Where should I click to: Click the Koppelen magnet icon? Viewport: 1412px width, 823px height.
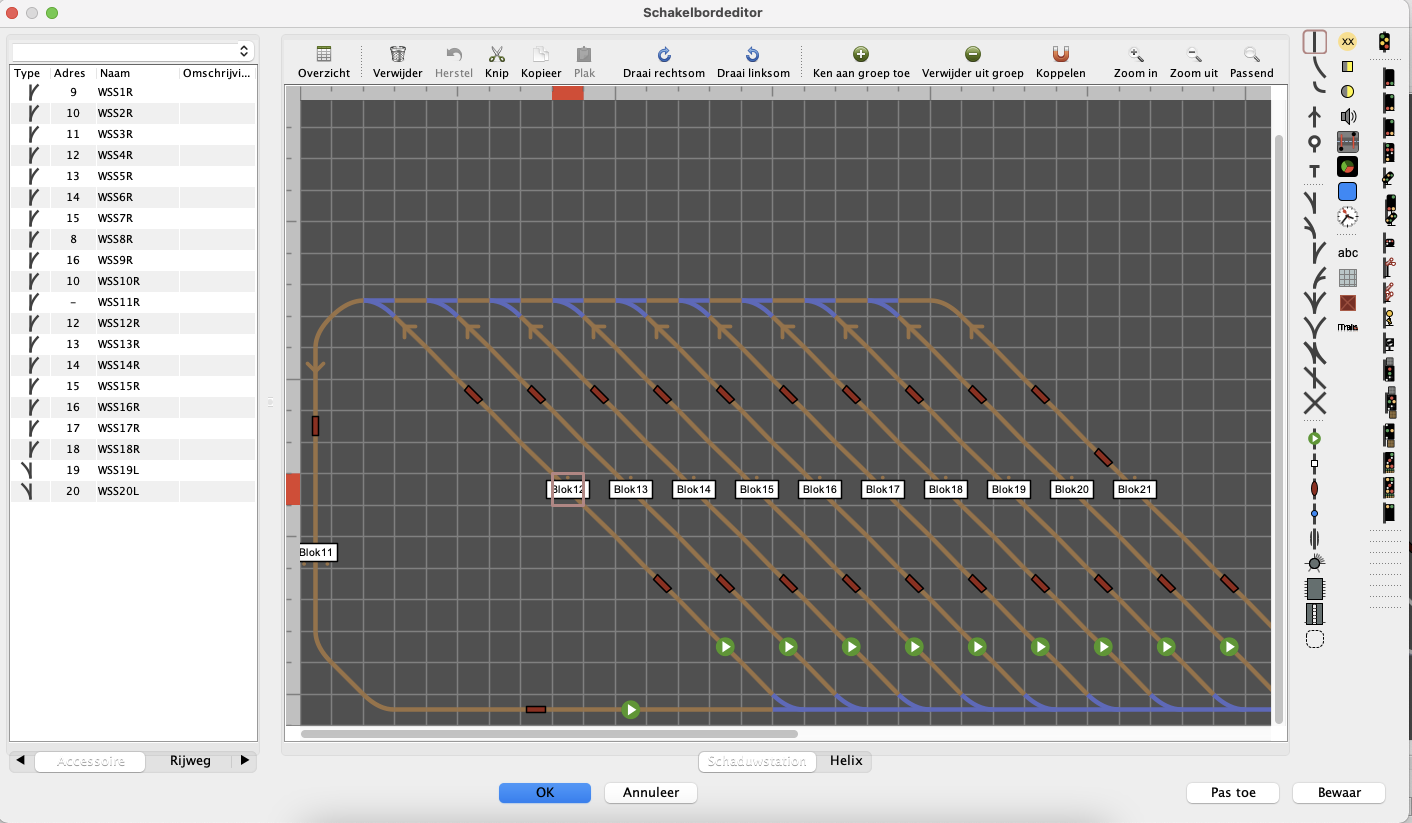[1060, 55]
